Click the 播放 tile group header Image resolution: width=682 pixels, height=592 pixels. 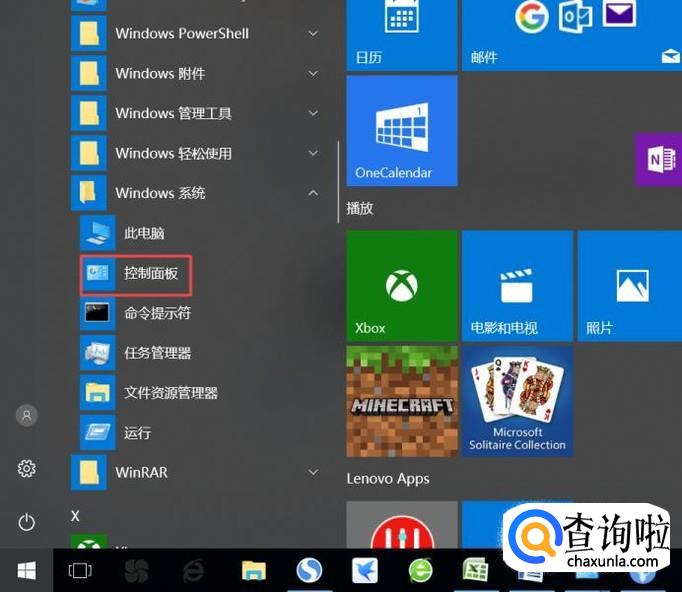coord(360,208)
